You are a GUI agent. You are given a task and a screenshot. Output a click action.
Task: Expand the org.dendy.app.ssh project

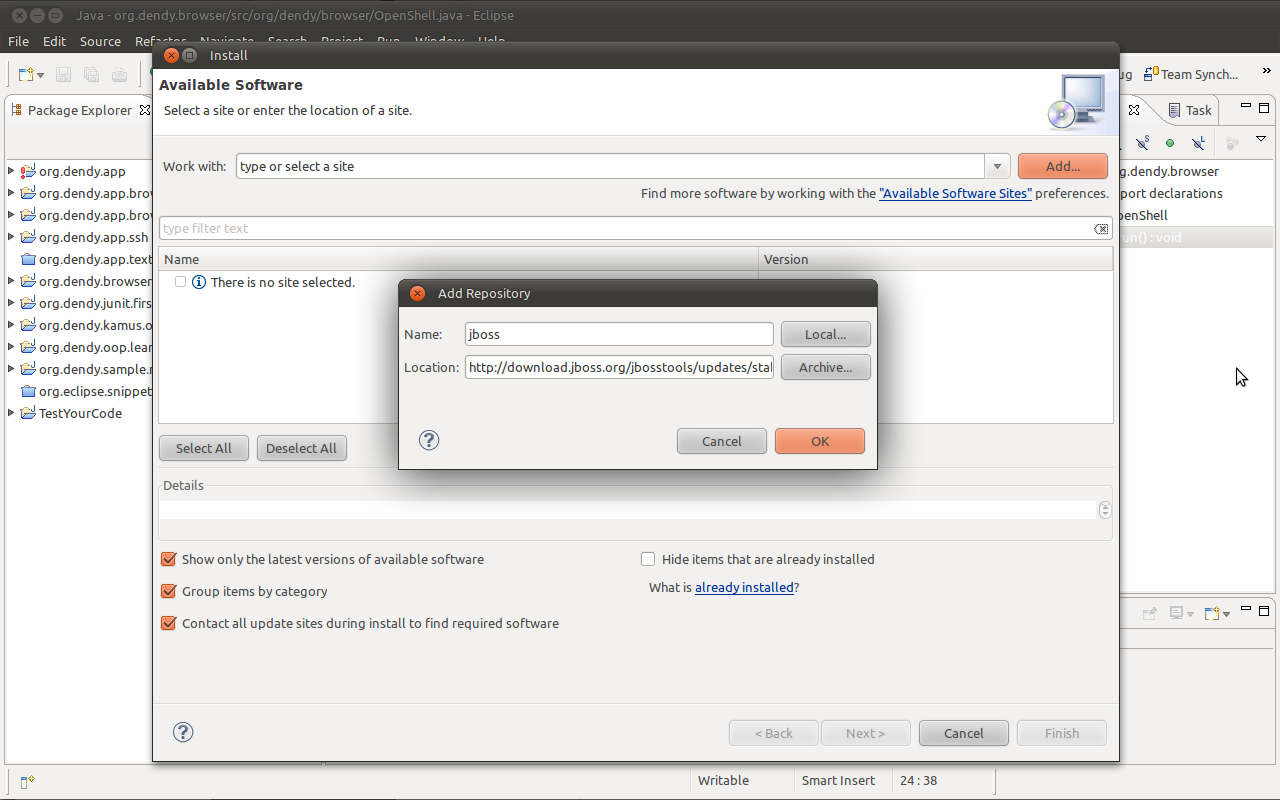point(11,237)
